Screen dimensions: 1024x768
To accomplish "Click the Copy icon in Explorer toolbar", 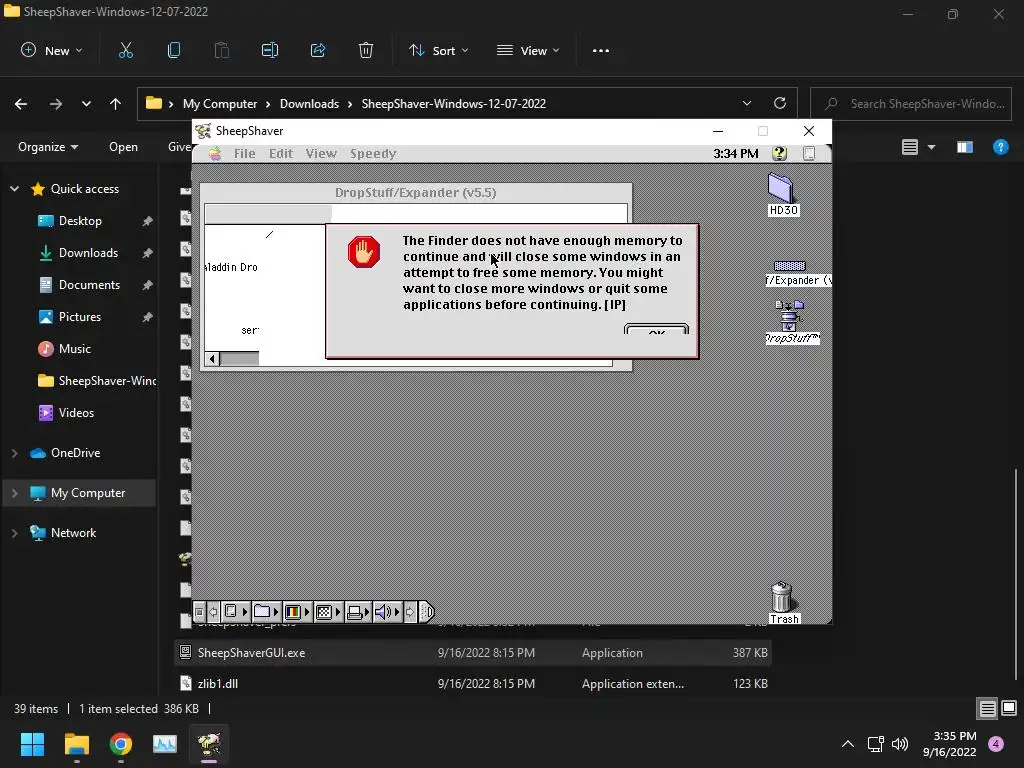I will point(174,50).
